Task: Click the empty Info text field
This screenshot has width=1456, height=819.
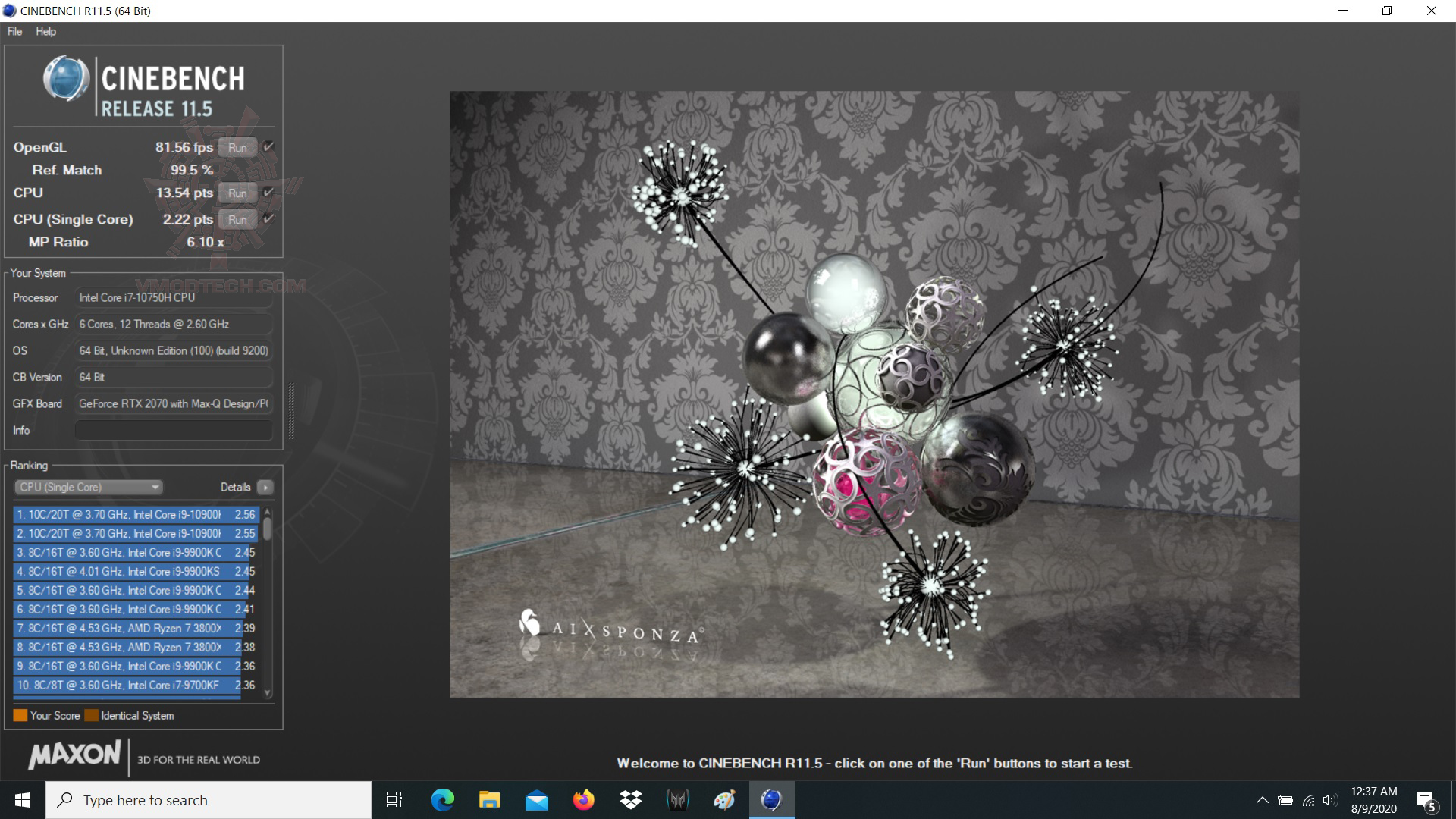Action: click(x=173, y=431)
